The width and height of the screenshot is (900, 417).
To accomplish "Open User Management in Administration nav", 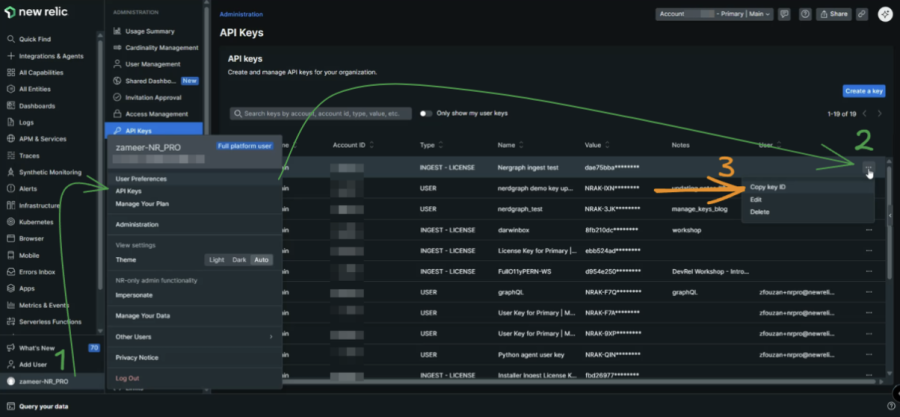I will tap(153, 64).
